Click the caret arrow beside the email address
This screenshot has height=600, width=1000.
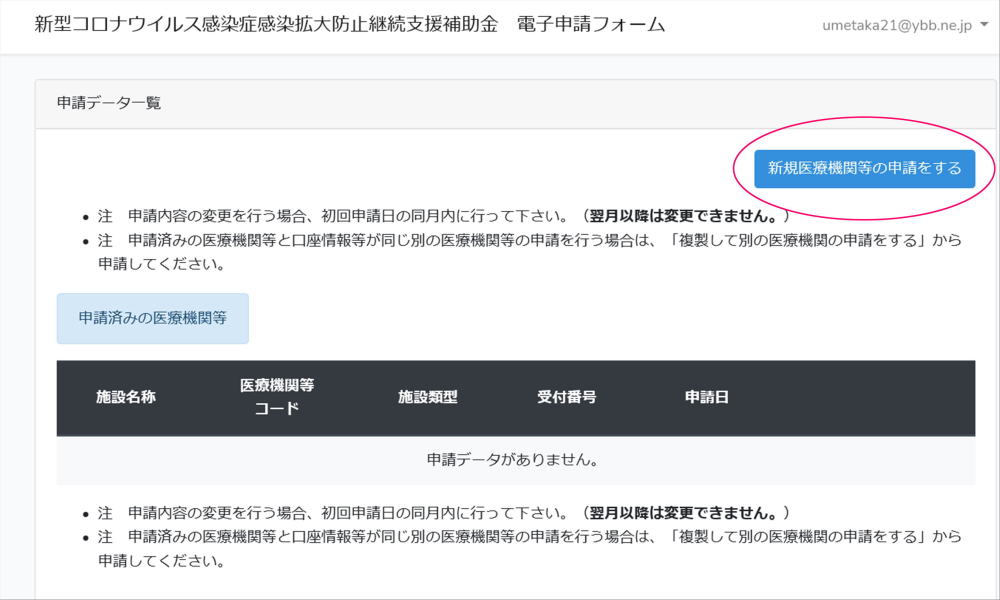tap(983, 26)
